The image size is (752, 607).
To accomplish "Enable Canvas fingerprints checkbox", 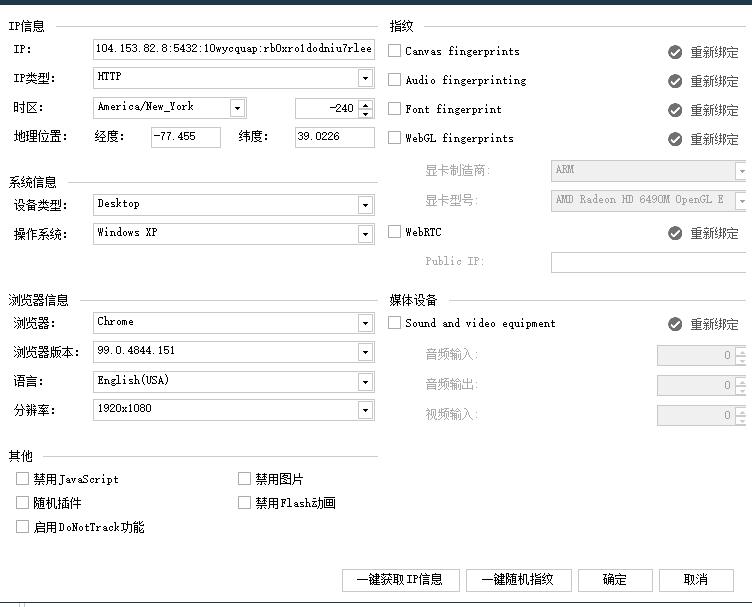I will coord(394,51).
